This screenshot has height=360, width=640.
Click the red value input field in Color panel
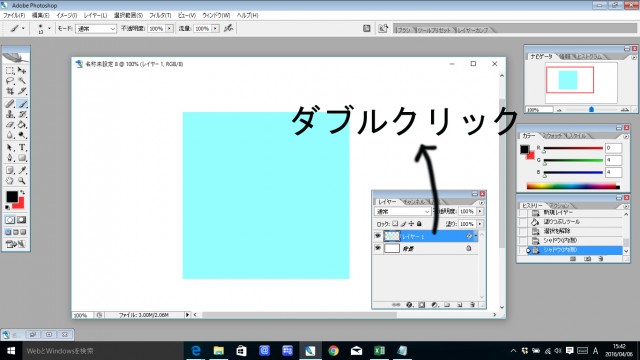(613, 148)
